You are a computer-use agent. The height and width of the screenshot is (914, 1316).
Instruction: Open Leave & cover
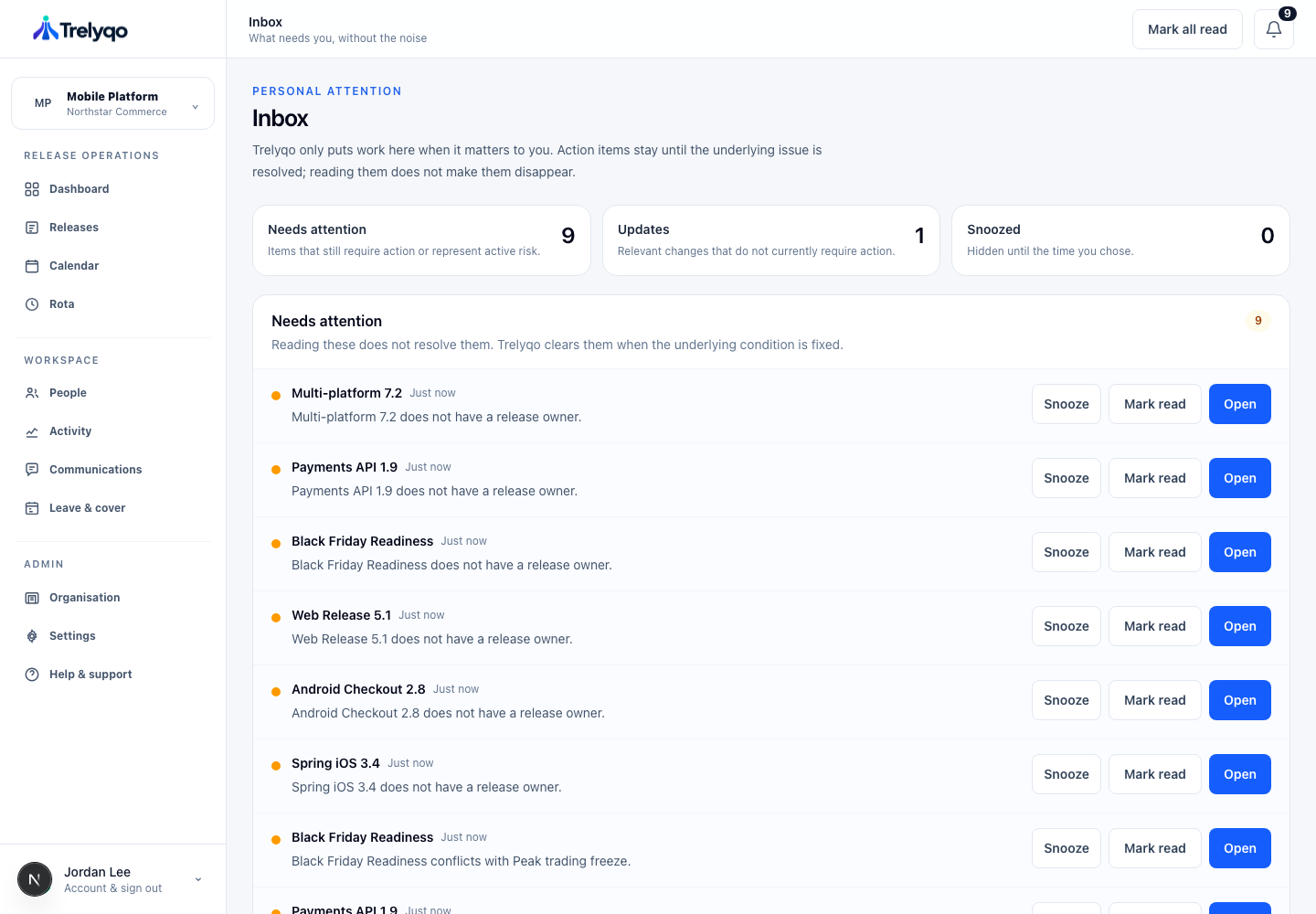112,508
